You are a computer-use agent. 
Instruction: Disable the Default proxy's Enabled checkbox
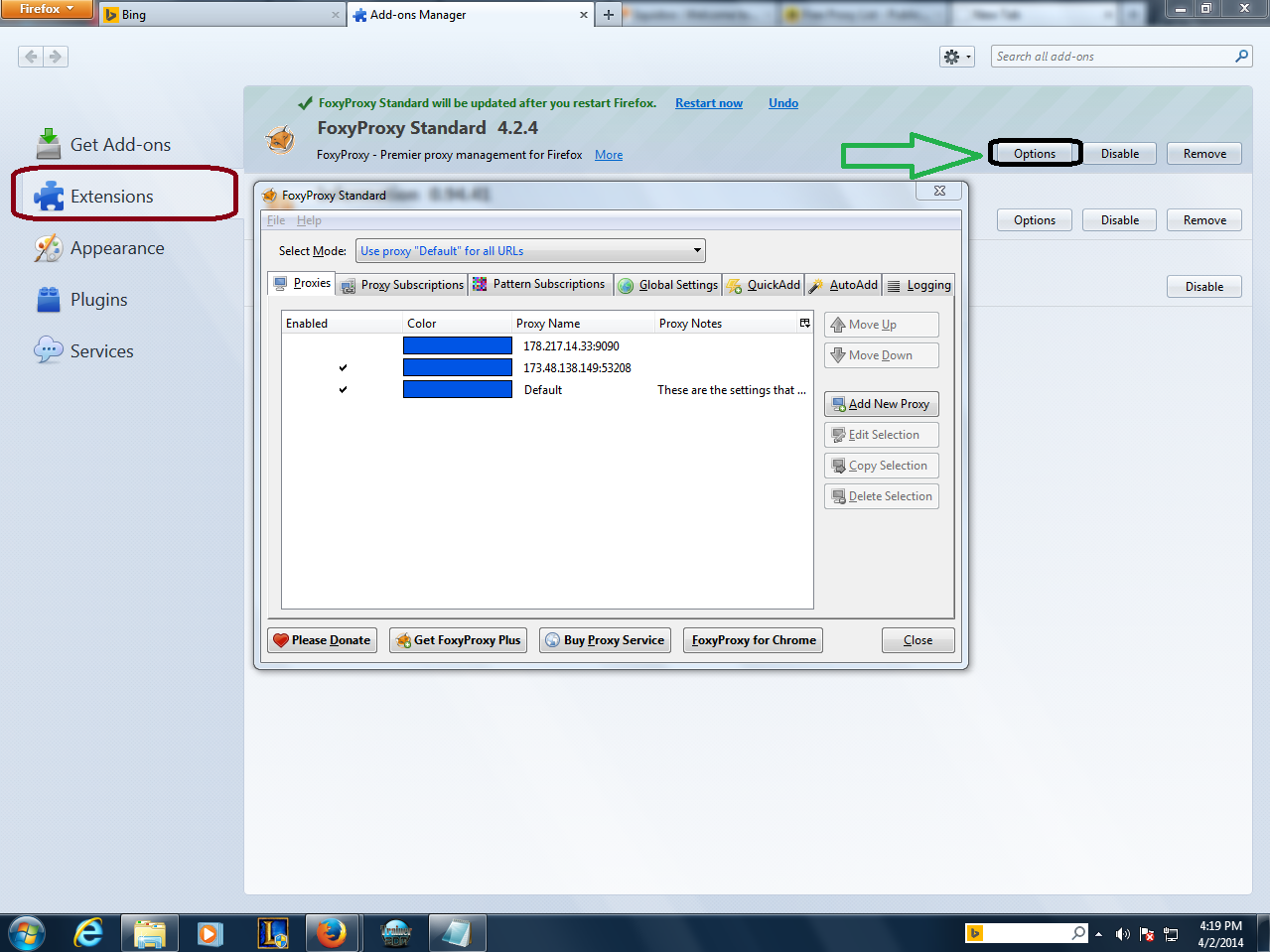tap(343, 389)
